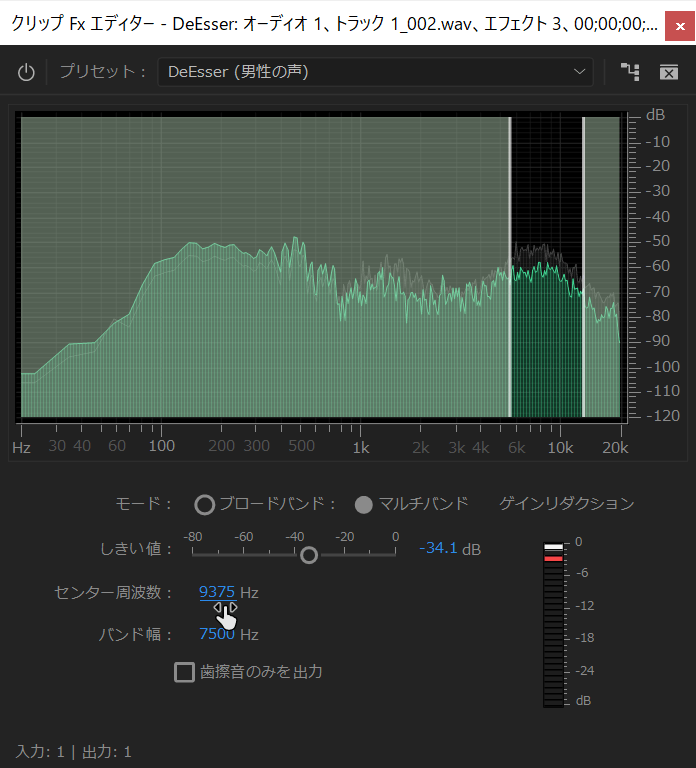The image size is (696, 768).
Task: Open the preset dropdown showing DeEsser (男性の声)
Action: (375, 72)
